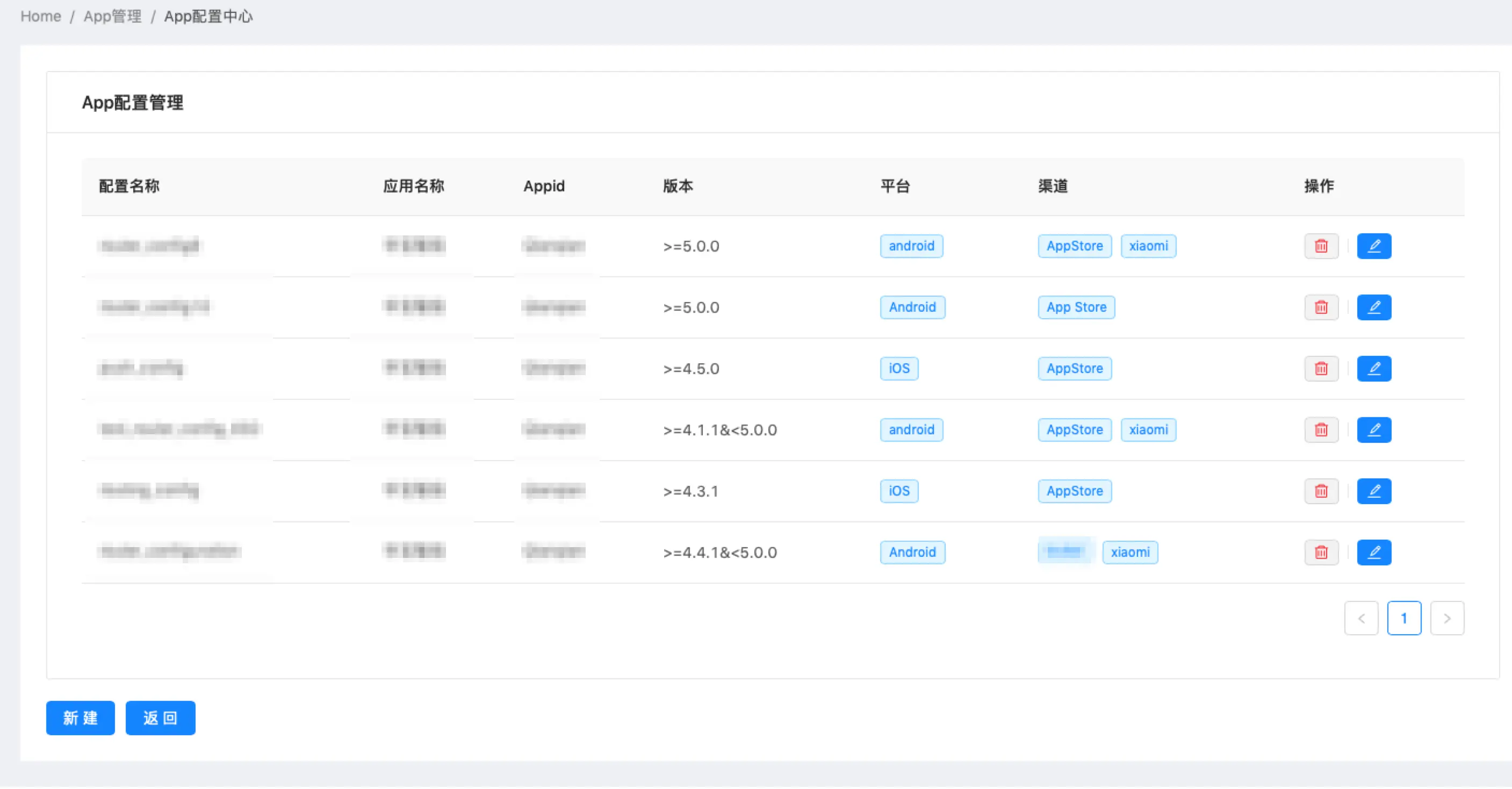This screenshot has width=1512, height=789.
Task: Go to the next pagination page
Action: tap(1446, 619)
